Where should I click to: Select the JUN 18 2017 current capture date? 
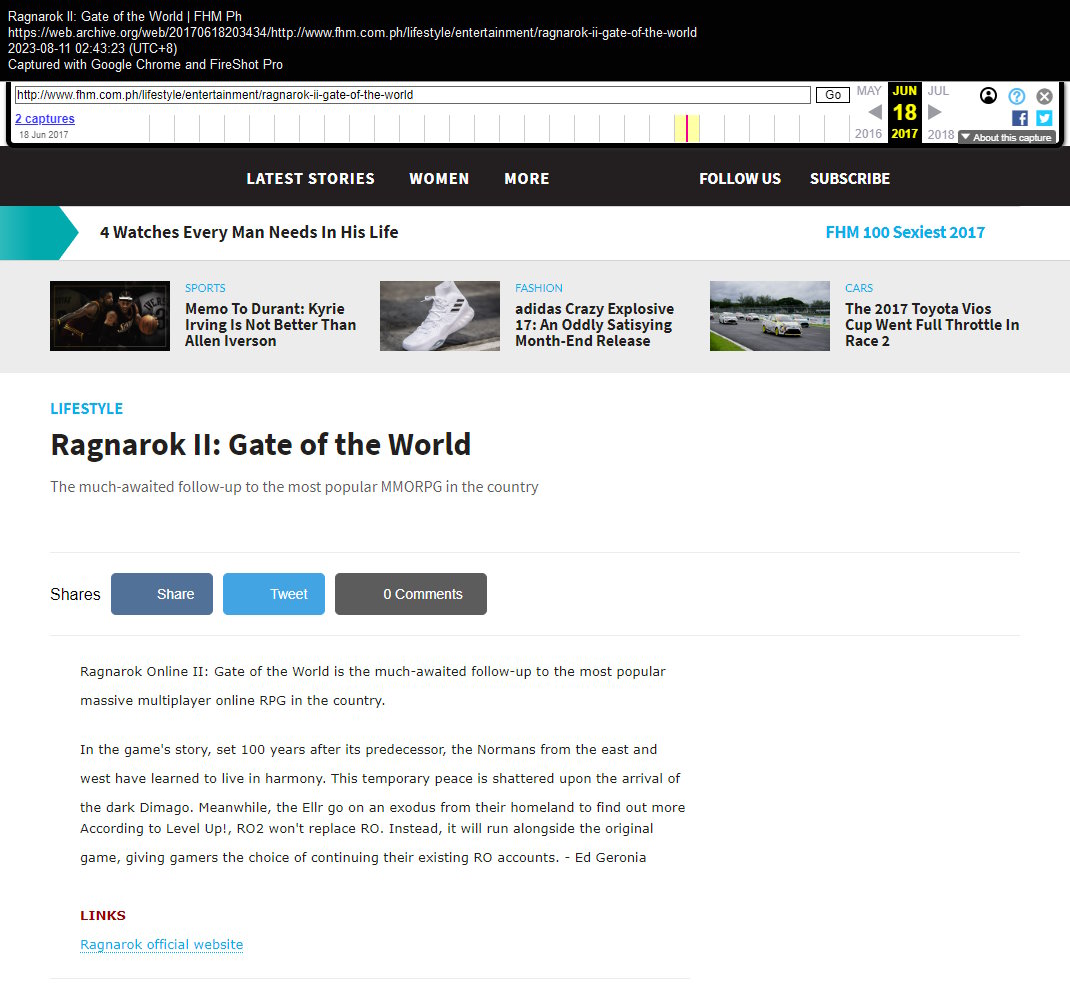905,112
